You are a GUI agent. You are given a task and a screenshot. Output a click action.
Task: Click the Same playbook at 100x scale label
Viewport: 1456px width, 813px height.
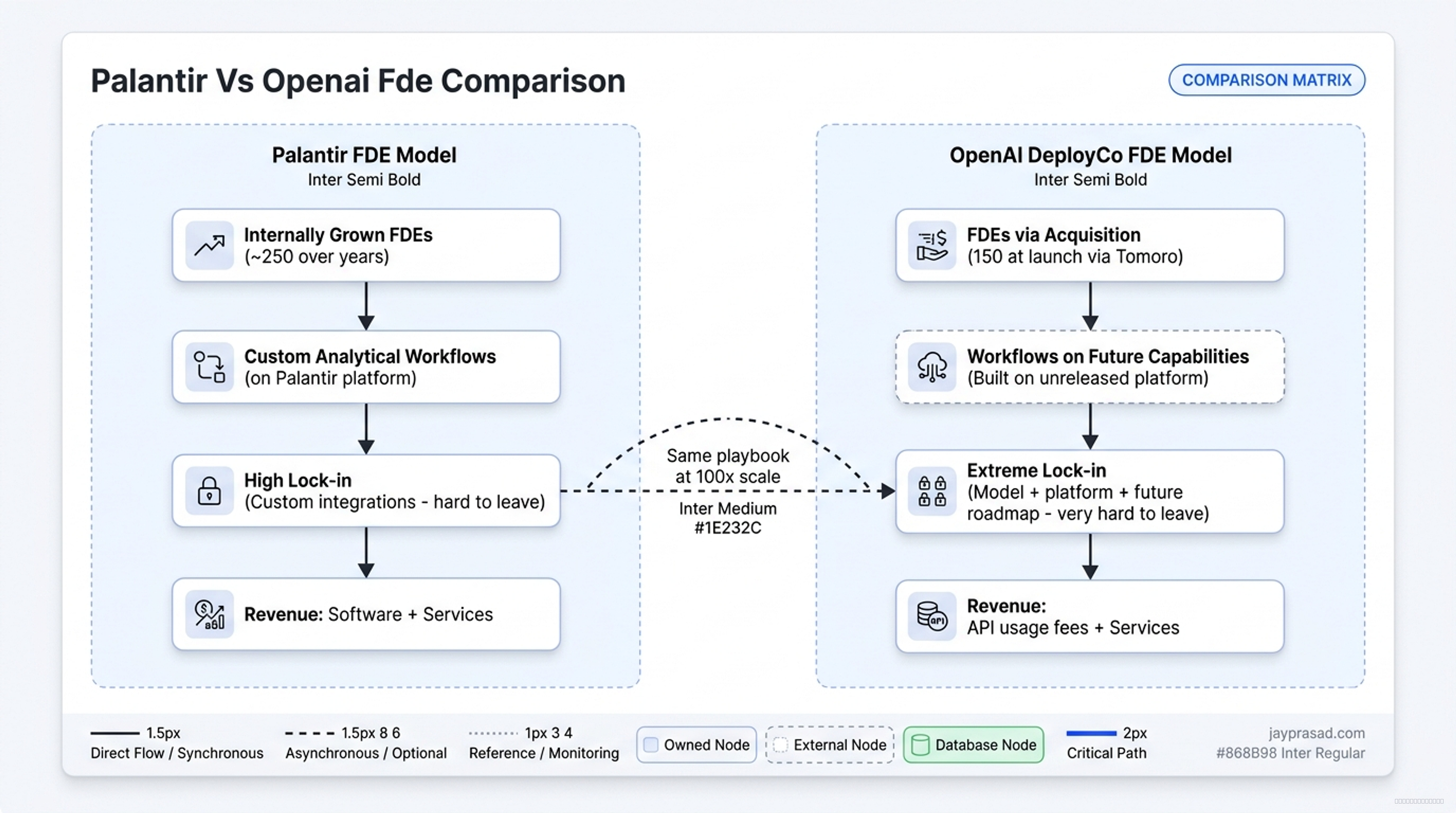pyautogui.click(x=728, y=466)
